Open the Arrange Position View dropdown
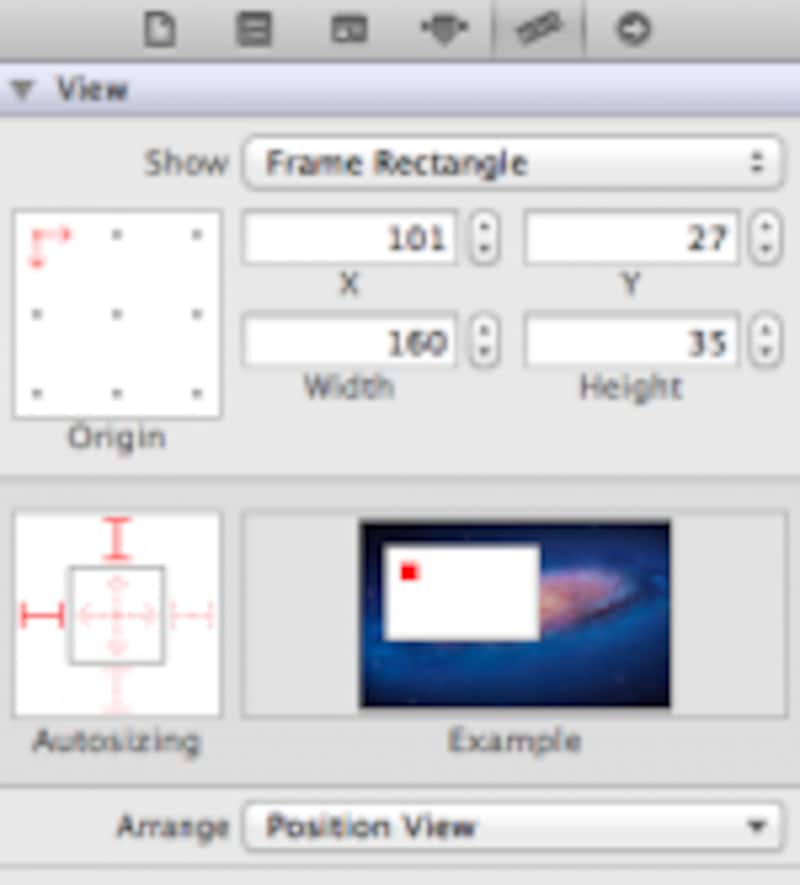The width and height of the screenshot is (800, 885). (512, 827)
